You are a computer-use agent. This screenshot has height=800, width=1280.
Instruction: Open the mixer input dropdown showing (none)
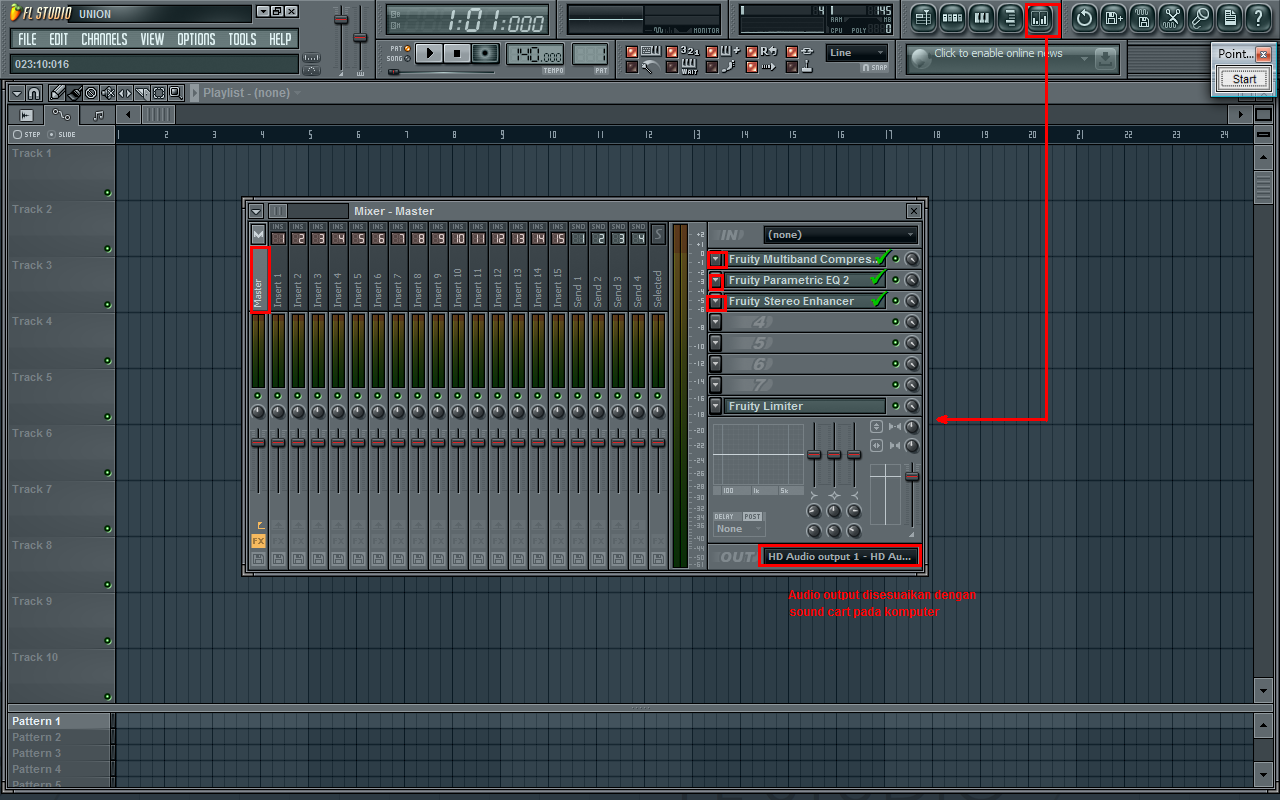(x=840, y=234)
